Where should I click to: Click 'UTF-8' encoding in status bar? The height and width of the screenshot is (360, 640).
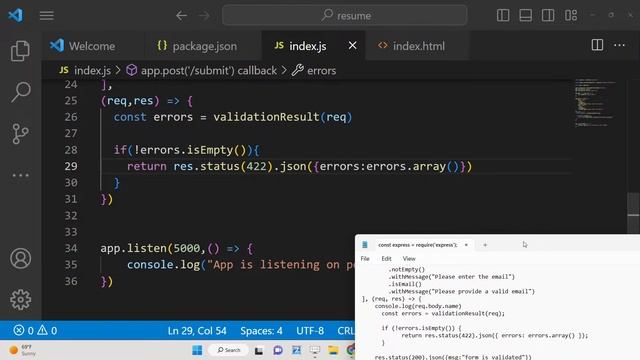tap(310, 331)
